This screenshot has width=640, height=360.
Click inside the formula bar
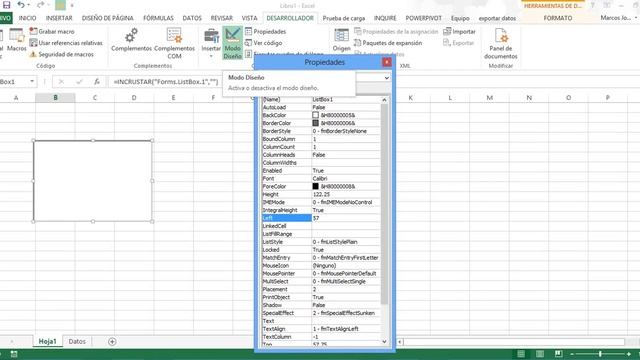pyautogui.click(x=166, y=82)
